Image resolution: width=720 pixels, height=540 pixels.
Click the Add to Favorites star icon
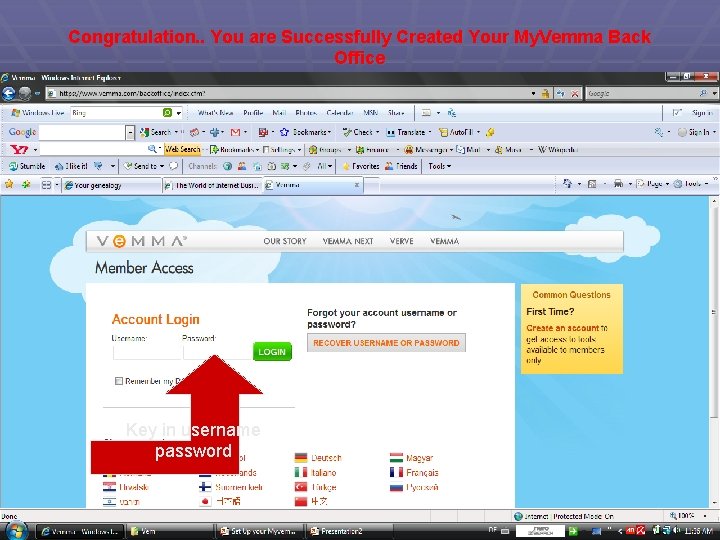[x=26, y=185]
